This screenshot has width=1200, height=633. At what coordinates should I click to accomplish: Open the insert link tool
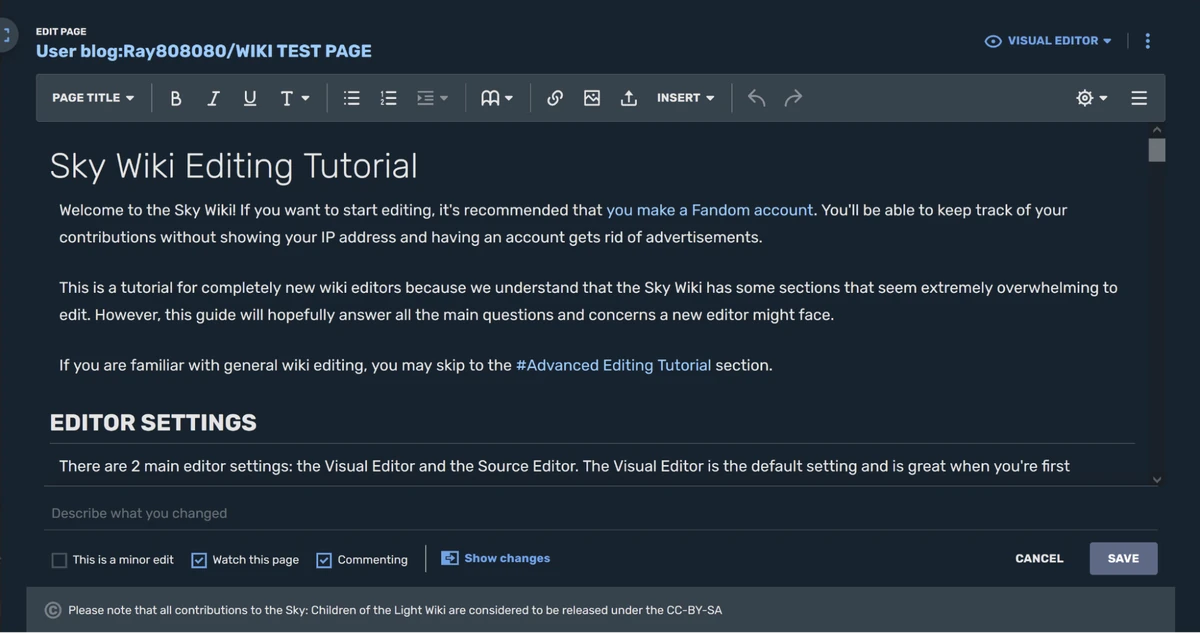[554, 97]
